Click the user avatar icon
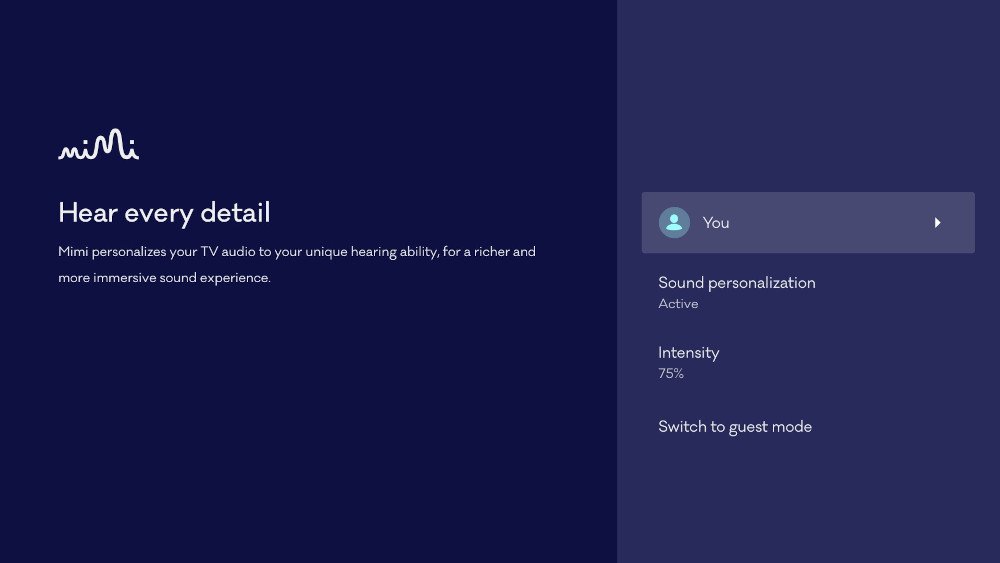 (674, 222)
